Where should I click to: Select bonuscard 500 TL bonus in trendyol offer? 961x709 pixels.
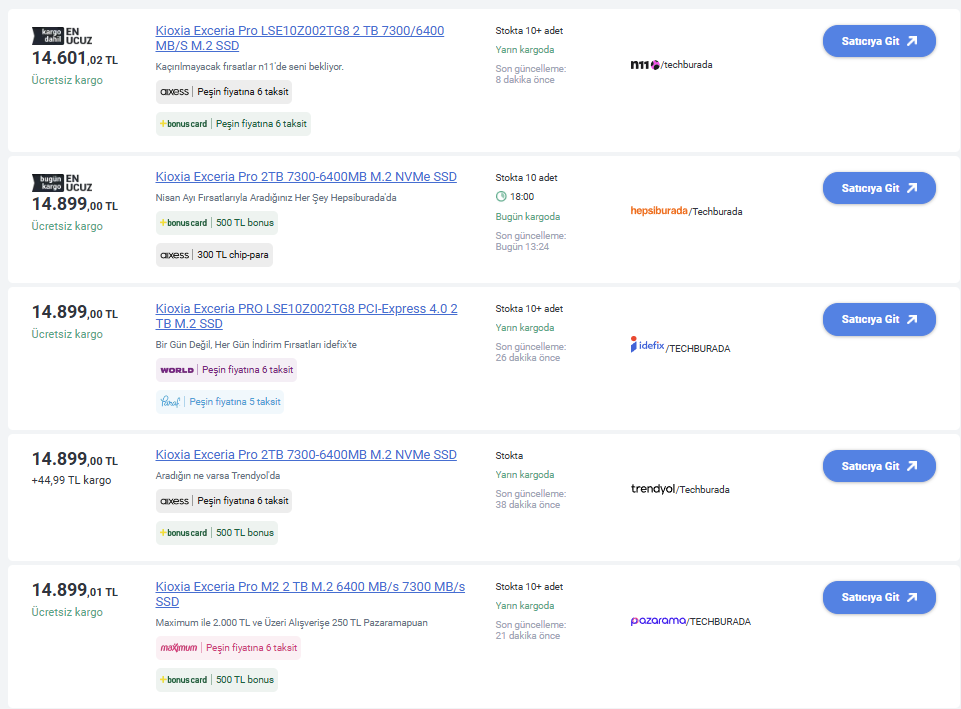[x=216, y=533]
